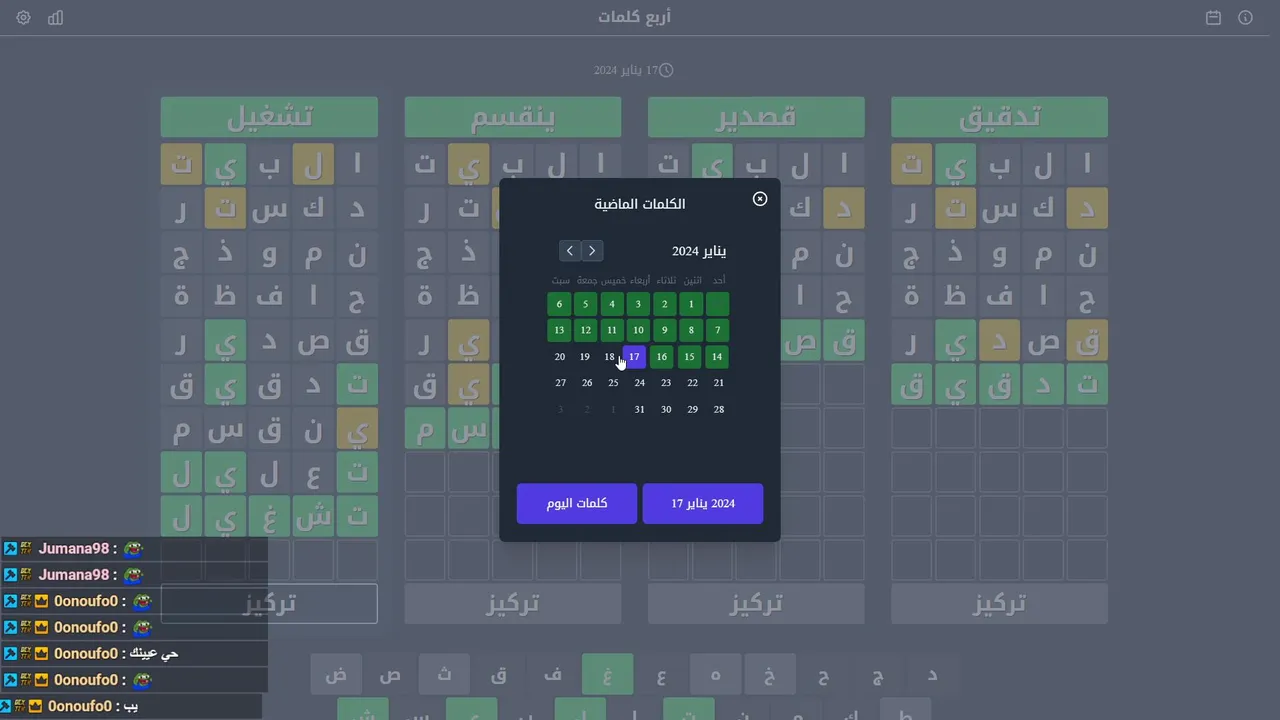
Task: Click the clock icon beside the date
Action: point(666,70)
